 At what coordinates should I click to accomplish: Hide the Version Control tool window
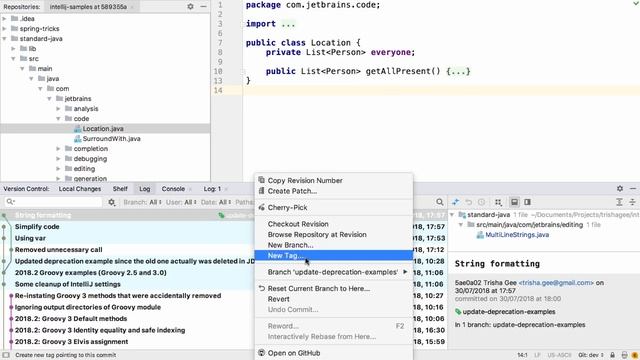tap(633, 189)
